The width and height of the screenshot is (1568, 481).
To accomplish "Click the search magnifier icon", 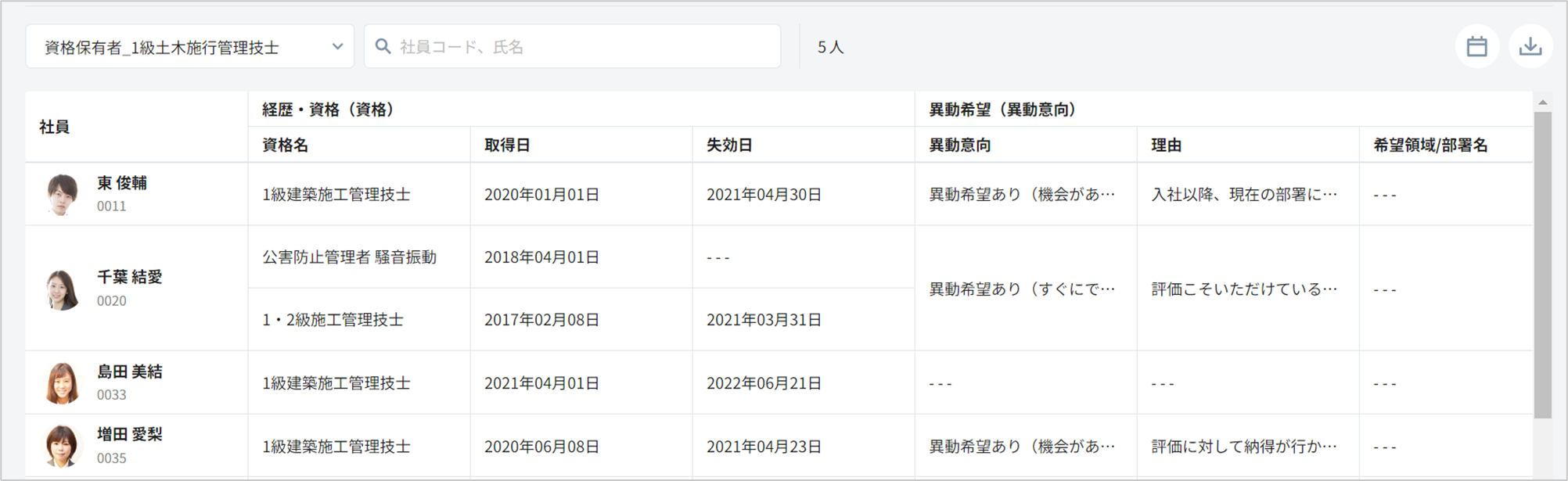I will 383,47.
